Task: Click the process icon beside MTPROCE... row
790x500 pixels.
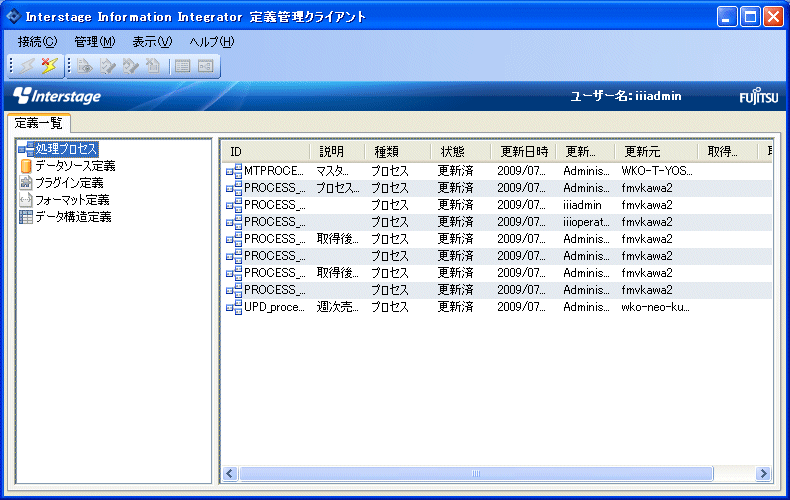Action: pyautogui.click(x=234, y=171)
